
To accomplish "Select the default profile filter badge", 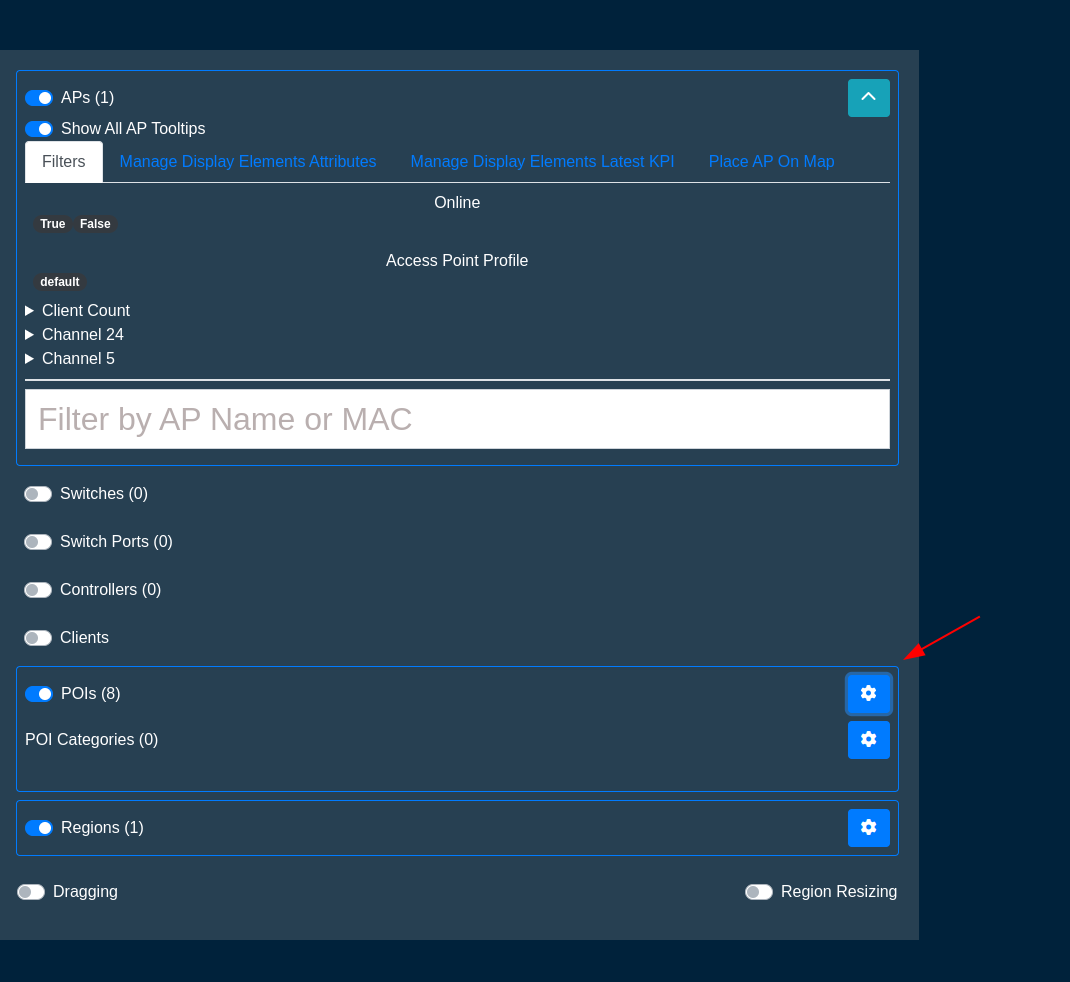I will [x=60, y=282].
